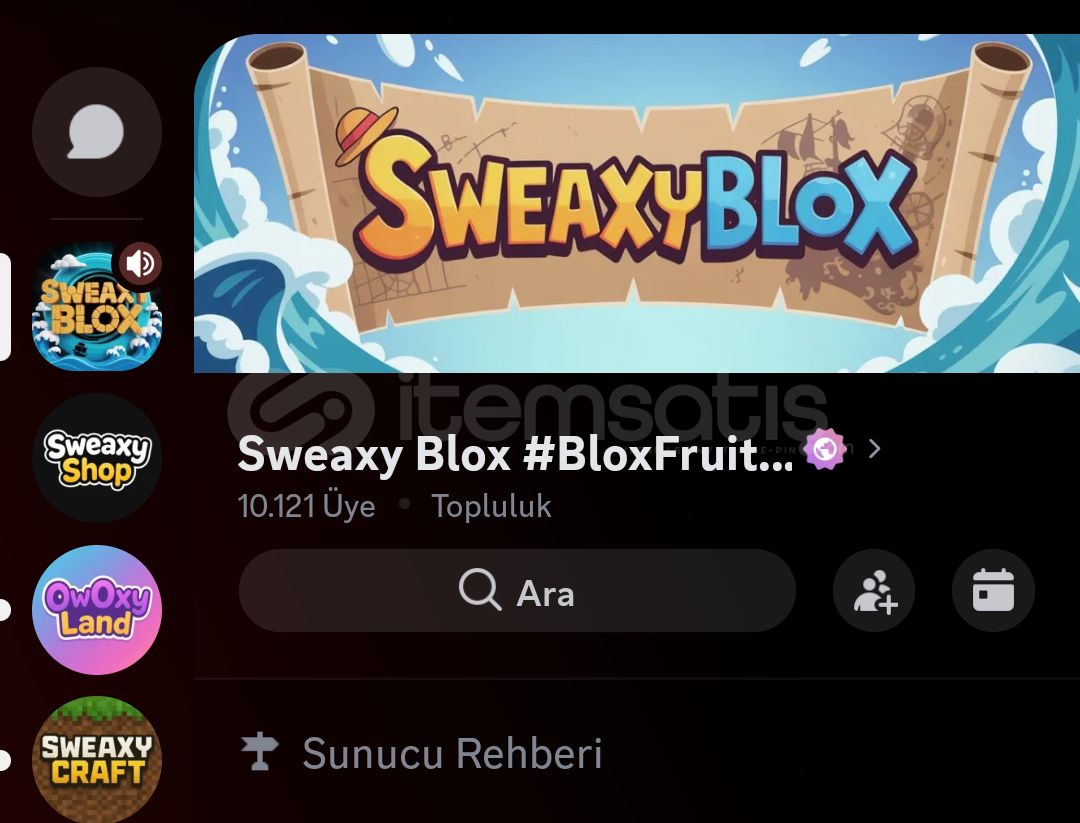
Task: Click the Sunucu Rehberi signpost icon
Action: pos(260,752)
